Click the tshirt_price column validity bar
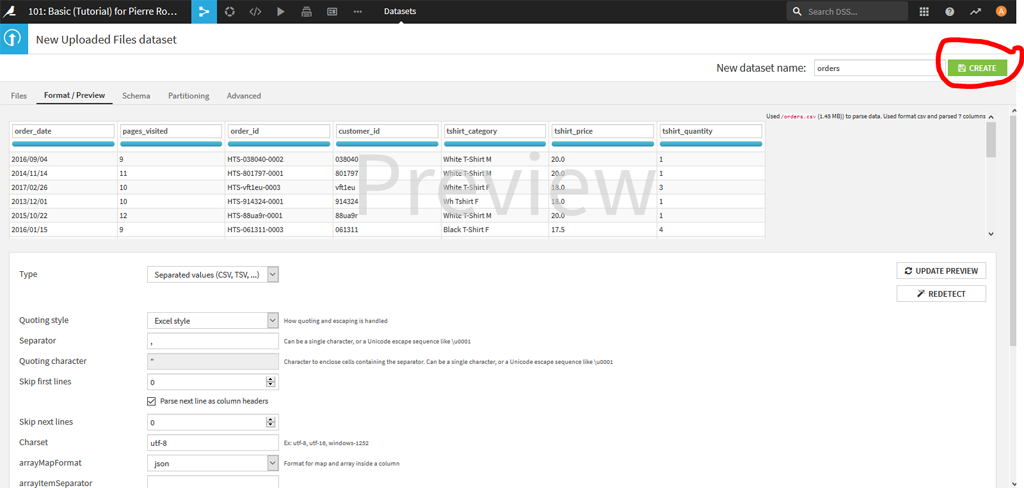 [x=602, y=144]
